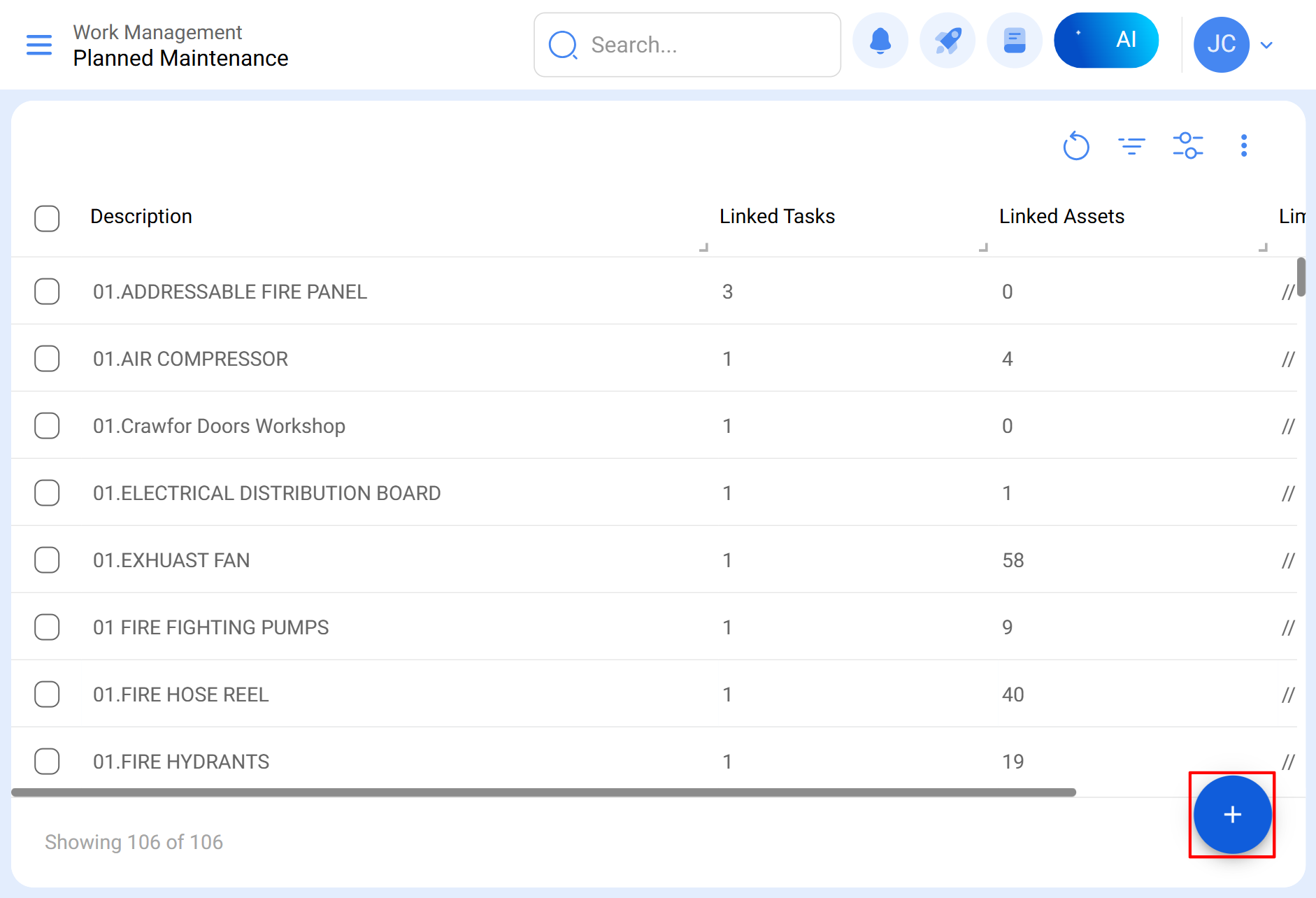Image resolution: width=1316 pixels, height=898 pixels.
Task: Open the rocket quick-start icon
Action: click(x=947, y=41)
